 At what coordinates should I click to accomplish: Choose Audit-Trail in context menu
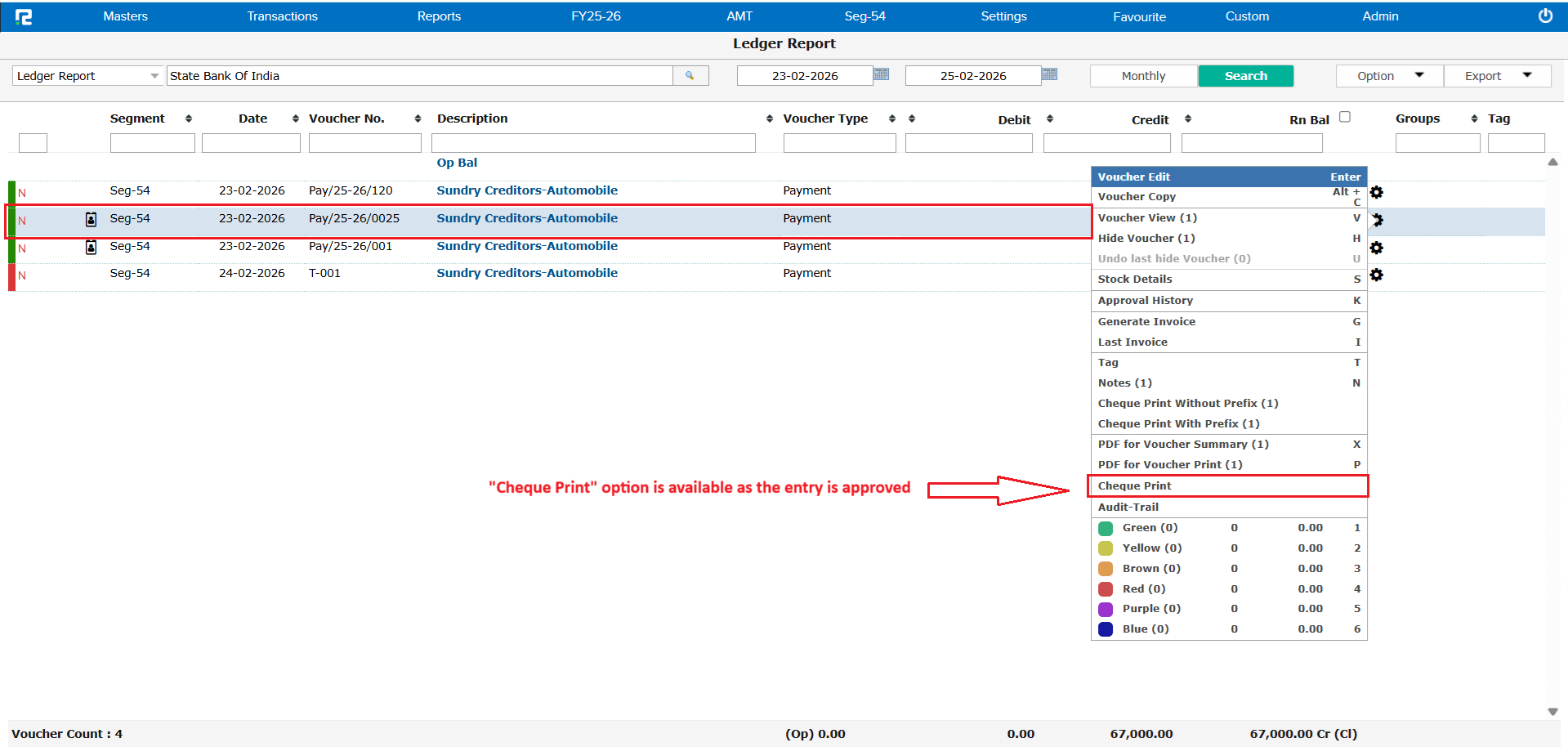pos(1128,508)
